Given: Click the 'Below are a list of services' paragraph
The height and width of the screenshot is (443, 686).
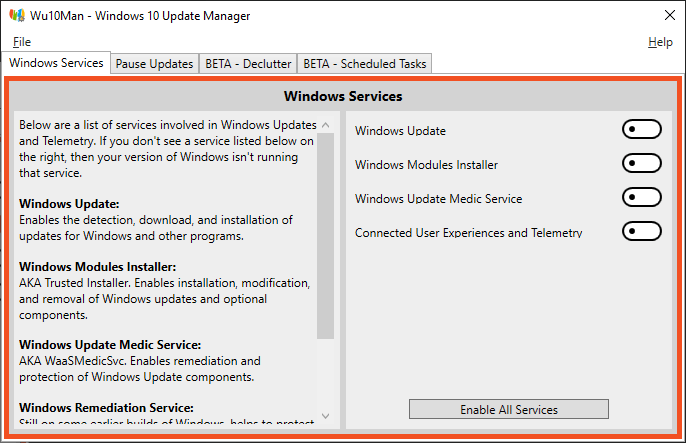Looking at the screenshot, I should pyautogui.click(x=168, y=149).
